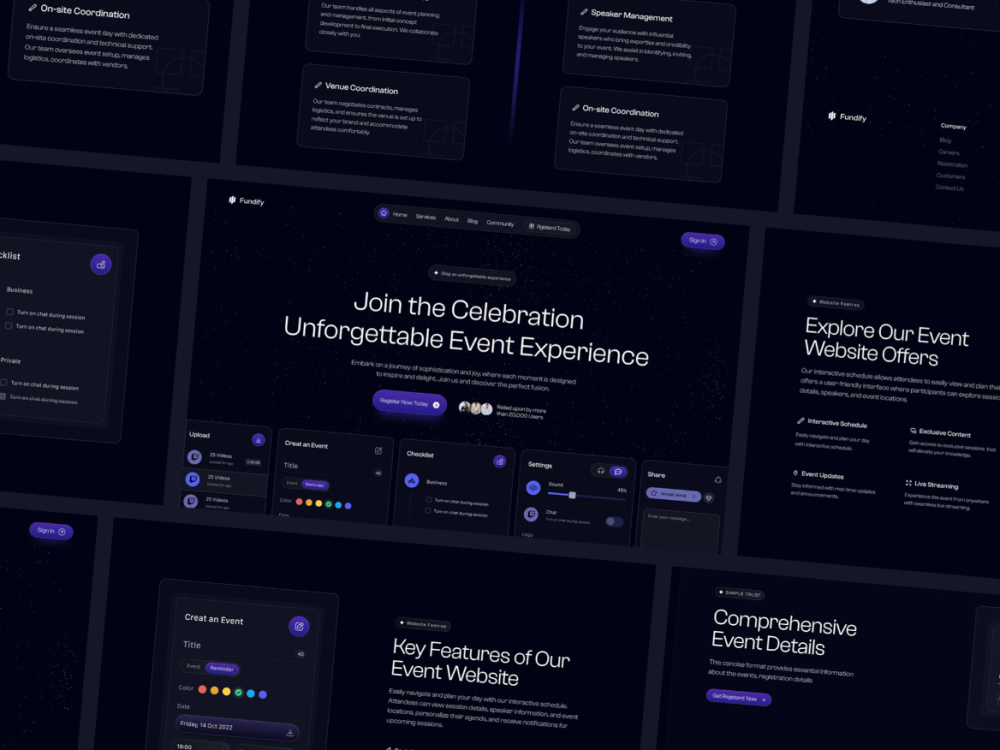Click the pencil icon next to Venue Coordination
The width and height of the screenshot is (1000, 750).
click(318, 85)
